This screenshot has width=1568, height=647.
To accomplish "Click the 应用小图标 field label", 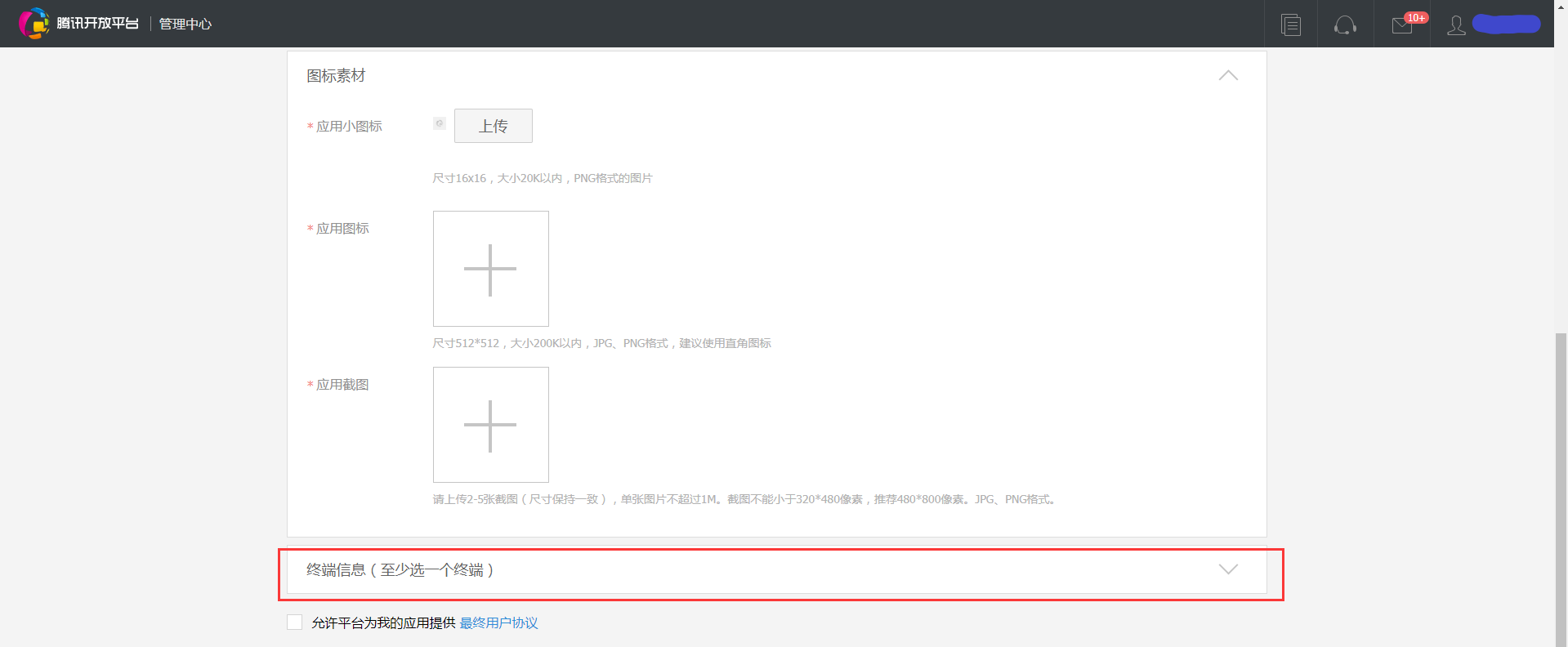I will 349,127.
